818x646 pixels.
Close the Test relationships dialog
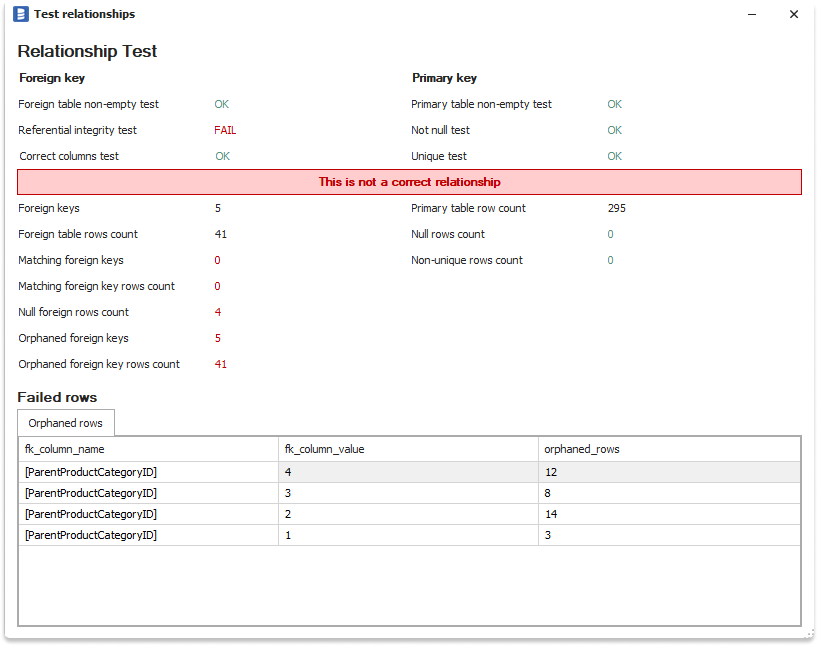pos(794,14)
